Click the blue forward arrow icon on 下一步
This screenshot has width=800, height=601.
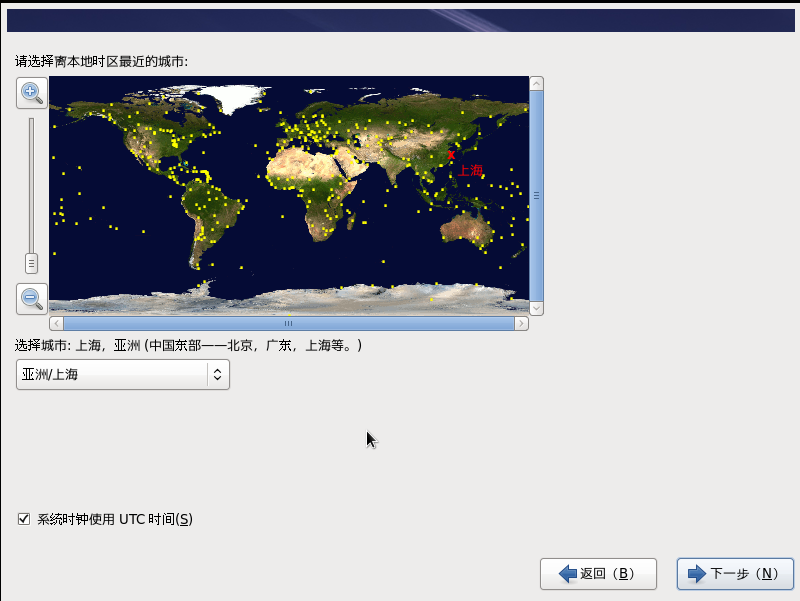pyautogui.click(x=697, y=573)
